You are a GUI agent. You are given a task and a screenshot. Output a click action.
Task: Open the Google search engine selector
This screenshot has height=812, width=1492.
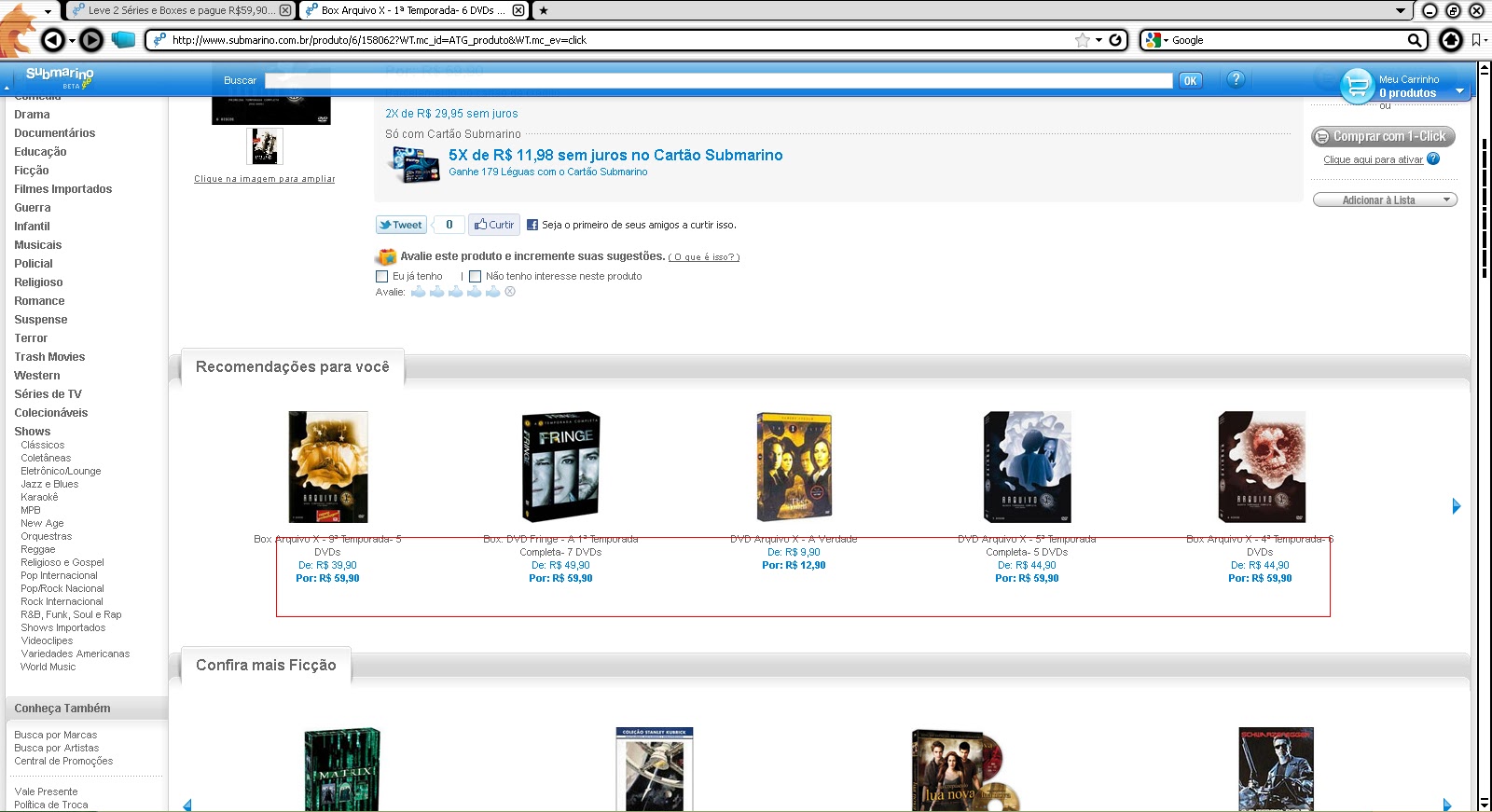[x=1156, y=40]
